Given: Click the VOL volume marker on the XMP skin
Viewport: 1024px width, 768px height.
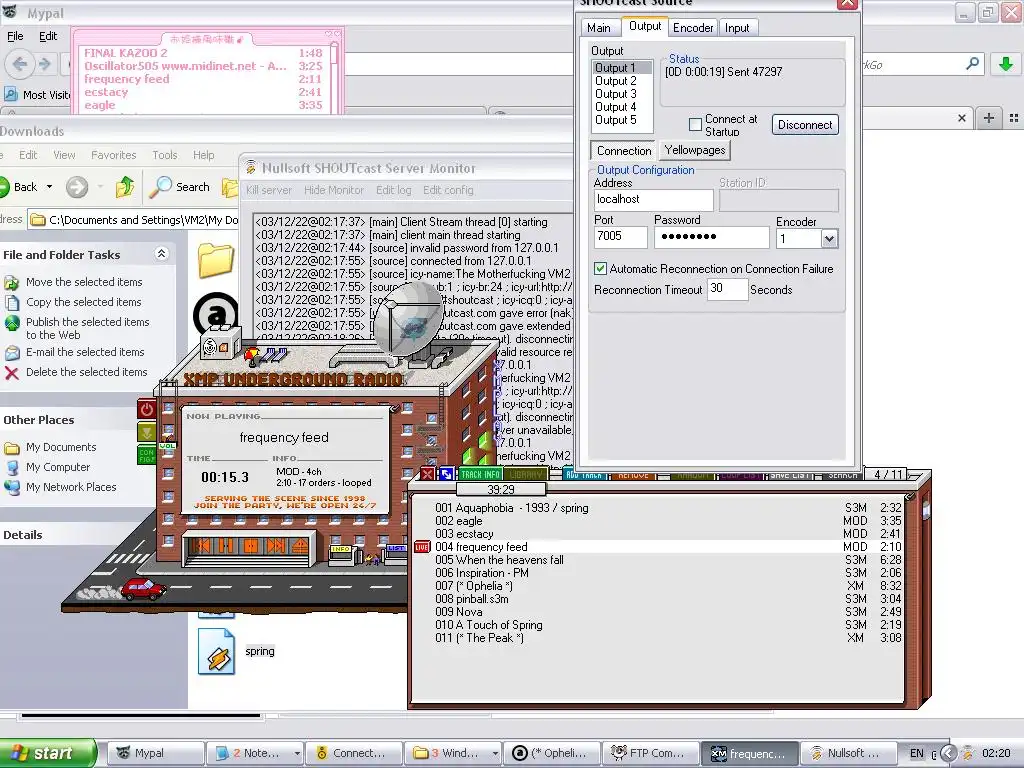Looking at the screenshot, I should coord(168,445).
